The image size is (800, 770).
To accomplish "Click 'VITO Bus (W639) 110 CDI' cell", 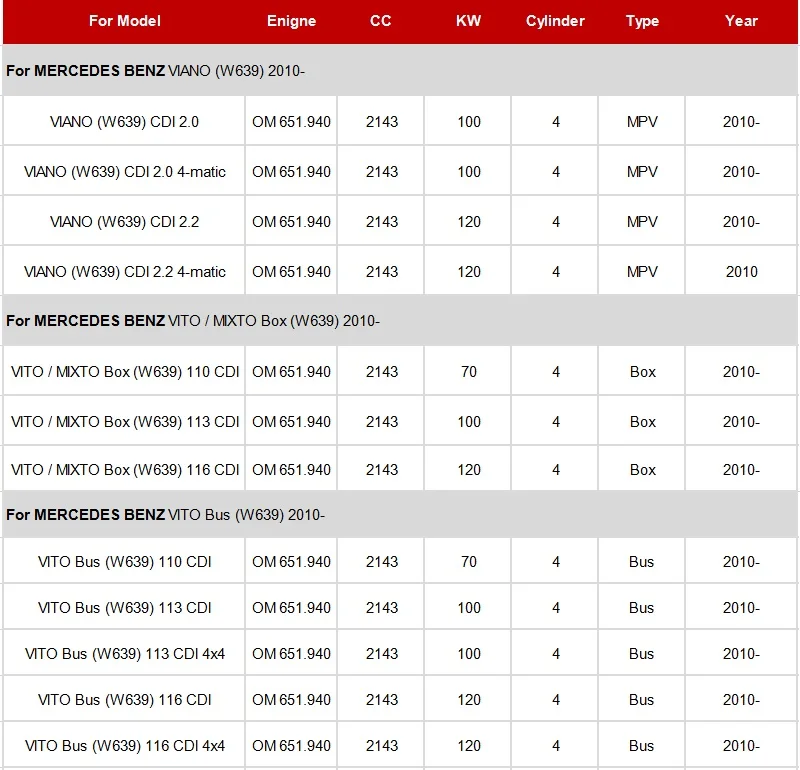I will (124, 561).
